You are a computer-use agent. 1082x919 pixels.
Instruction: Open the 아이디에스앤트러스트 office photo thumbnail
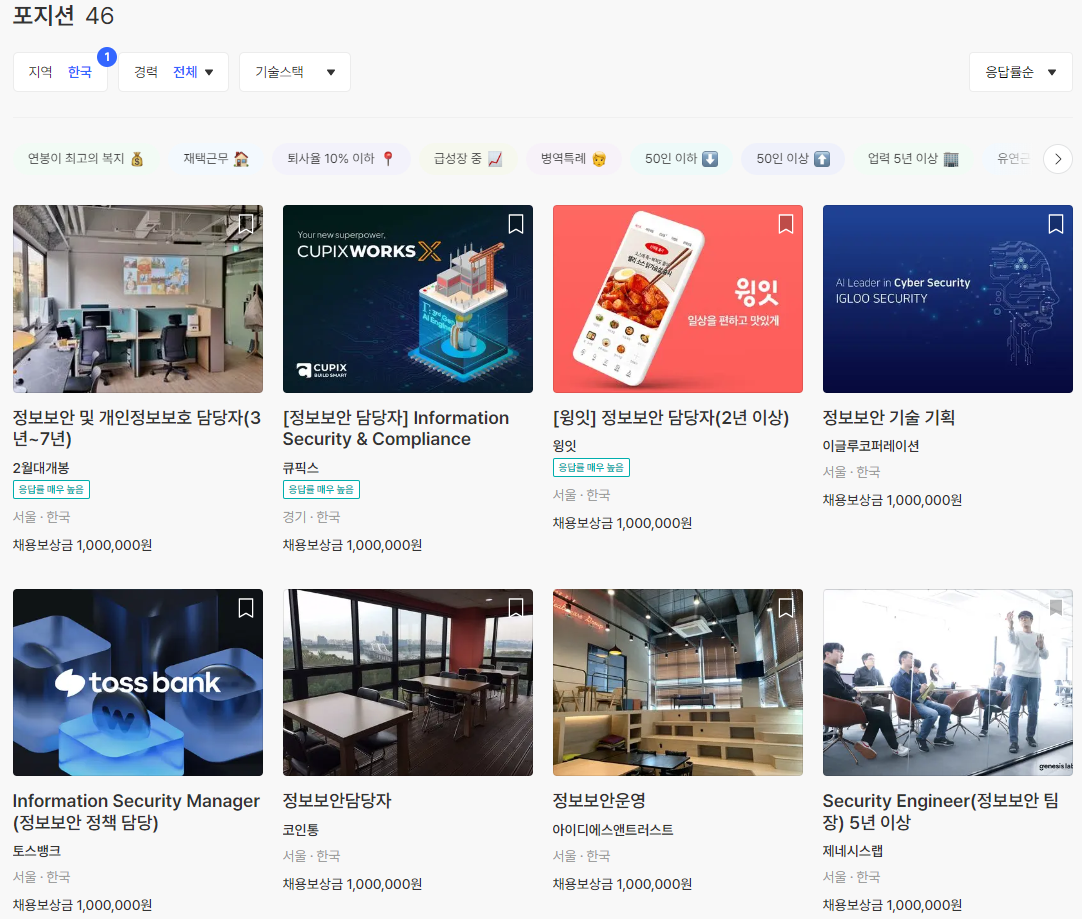pos(678,682)
